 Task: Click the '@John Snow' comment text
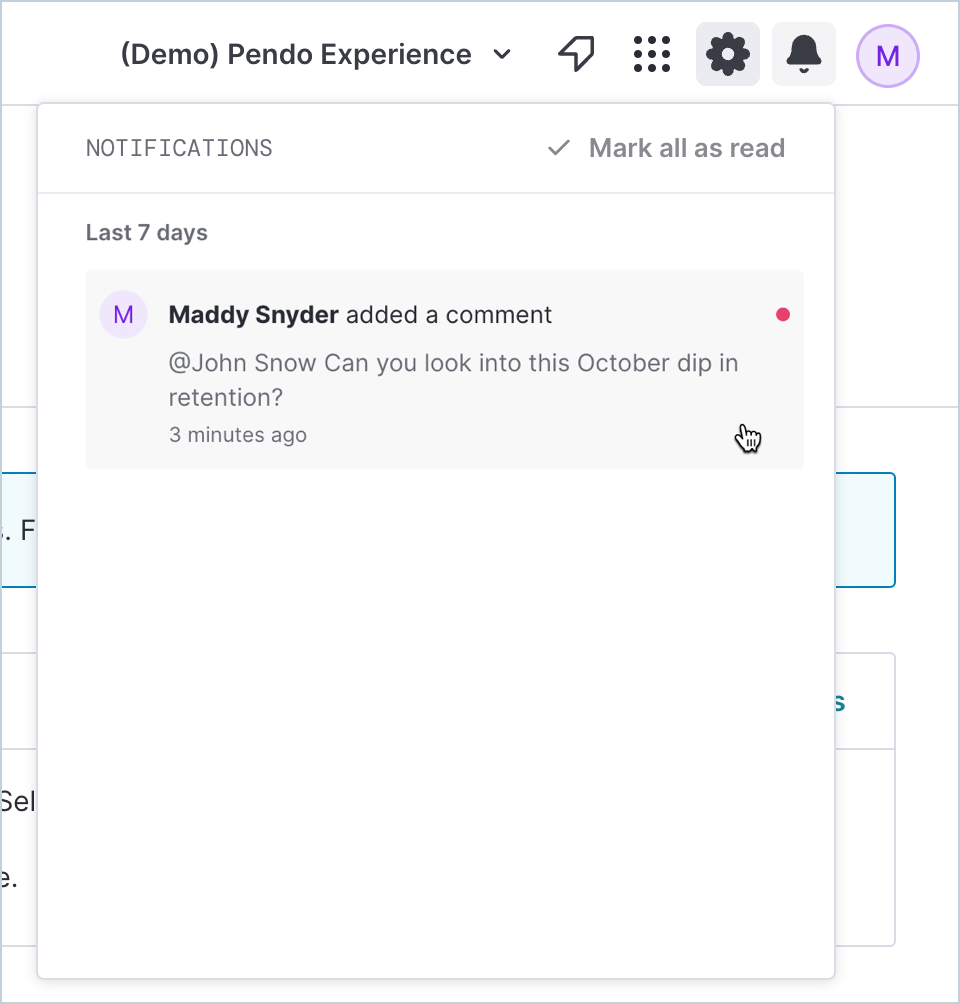coord(453,380)
